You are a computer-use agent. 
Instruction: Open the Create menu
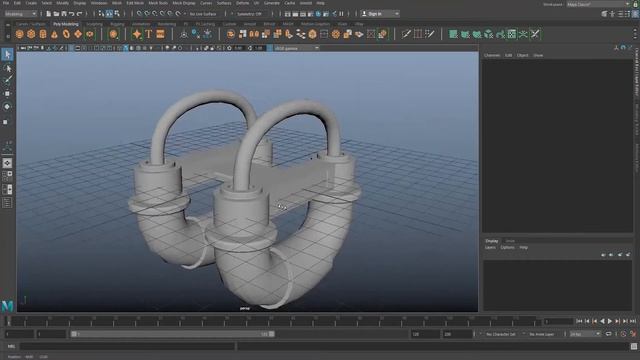(31, 3)
